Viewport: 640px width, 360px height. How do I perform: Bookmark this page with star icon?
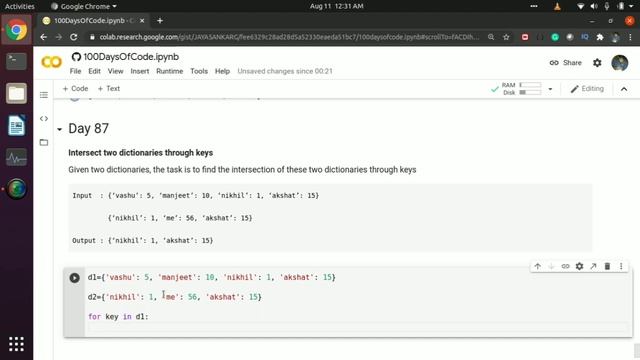click(x=506, y=37)
